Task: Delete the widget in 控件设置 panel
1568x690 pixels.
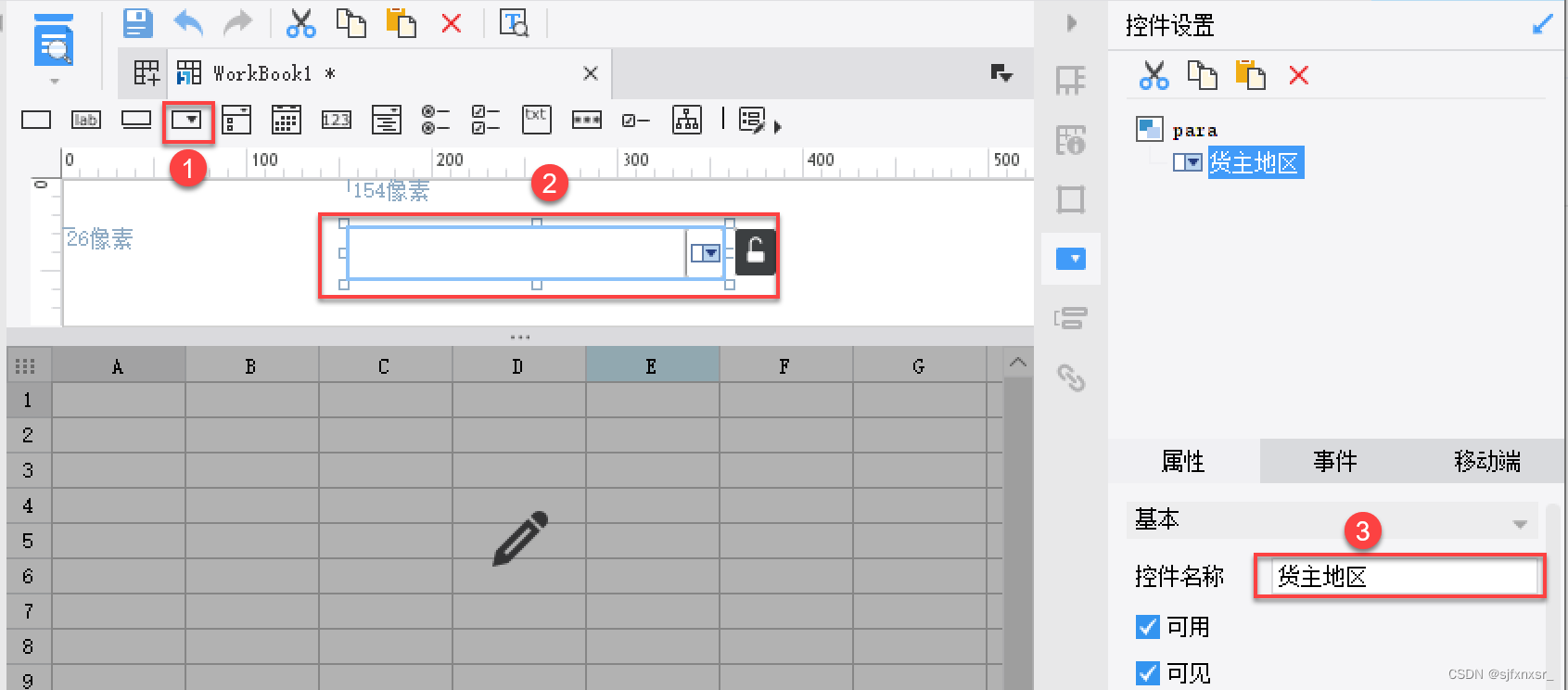Action: [1299, 75]
